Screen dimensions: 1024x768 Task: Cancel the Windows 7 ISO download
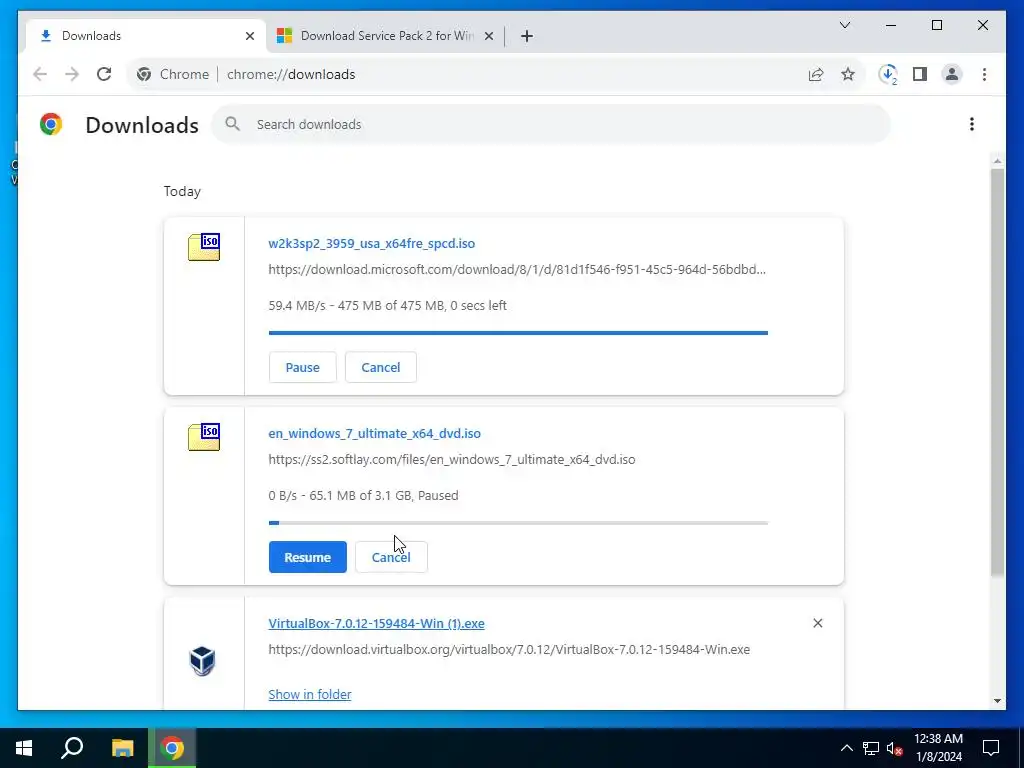point(391,557)
